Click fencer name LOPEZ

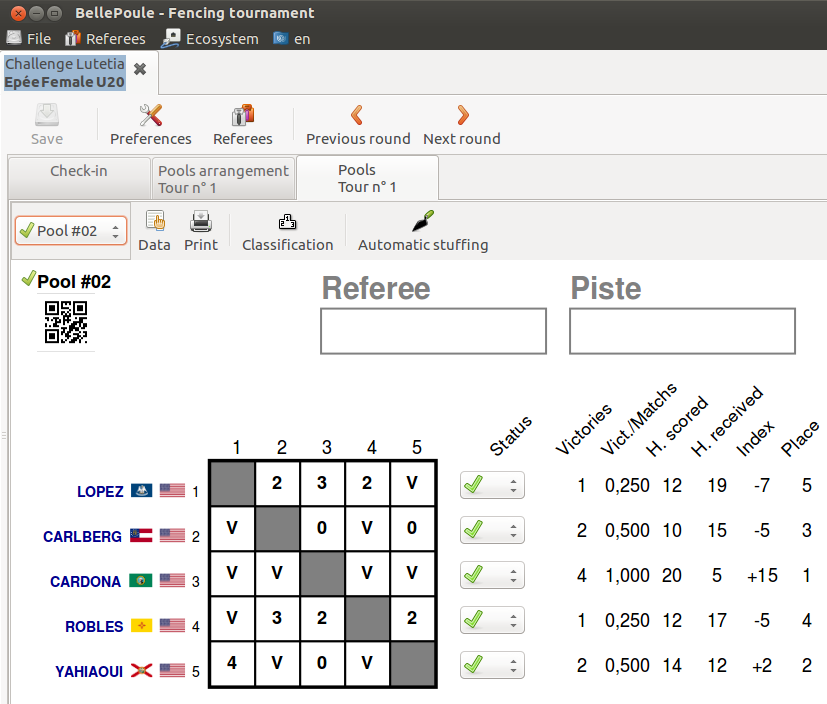coord(100,491)
